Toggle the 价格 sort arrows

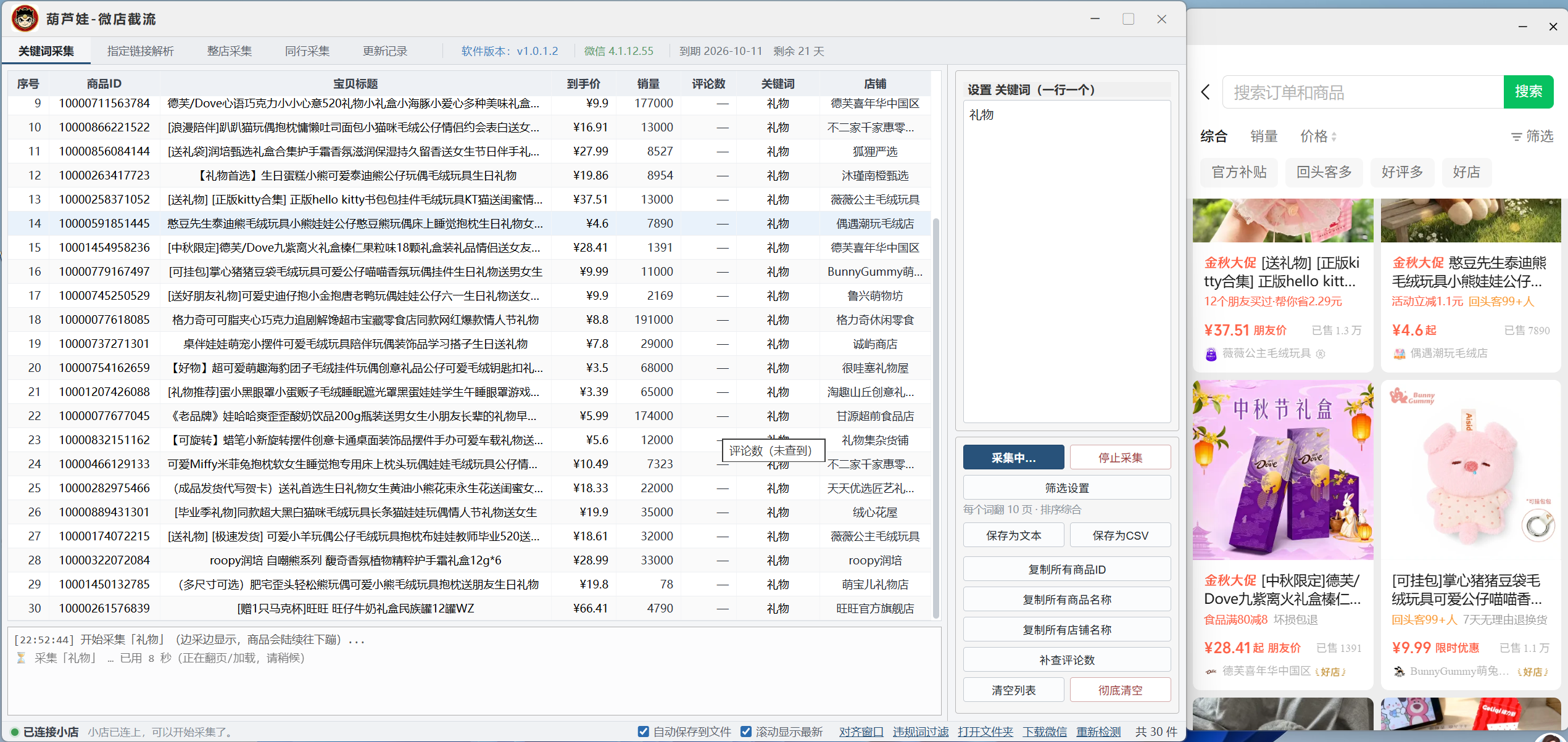pos(1334,136)
